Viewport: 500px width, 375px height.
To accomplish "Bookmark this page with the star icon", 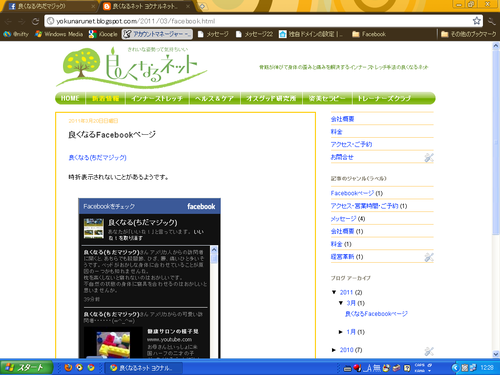I will [x=477, y=21].
